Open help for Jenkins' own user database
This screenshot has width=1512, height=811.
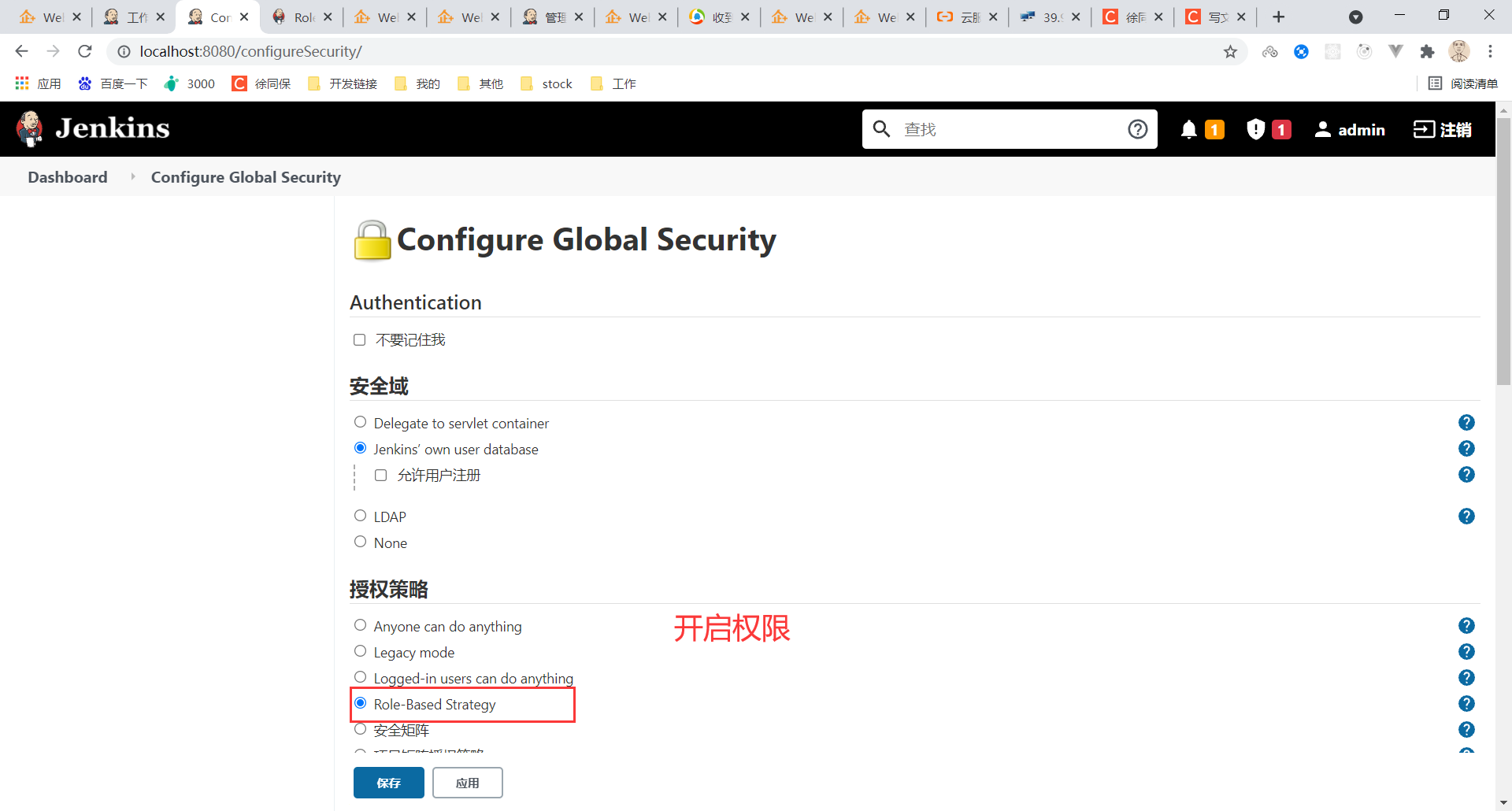1466,449
